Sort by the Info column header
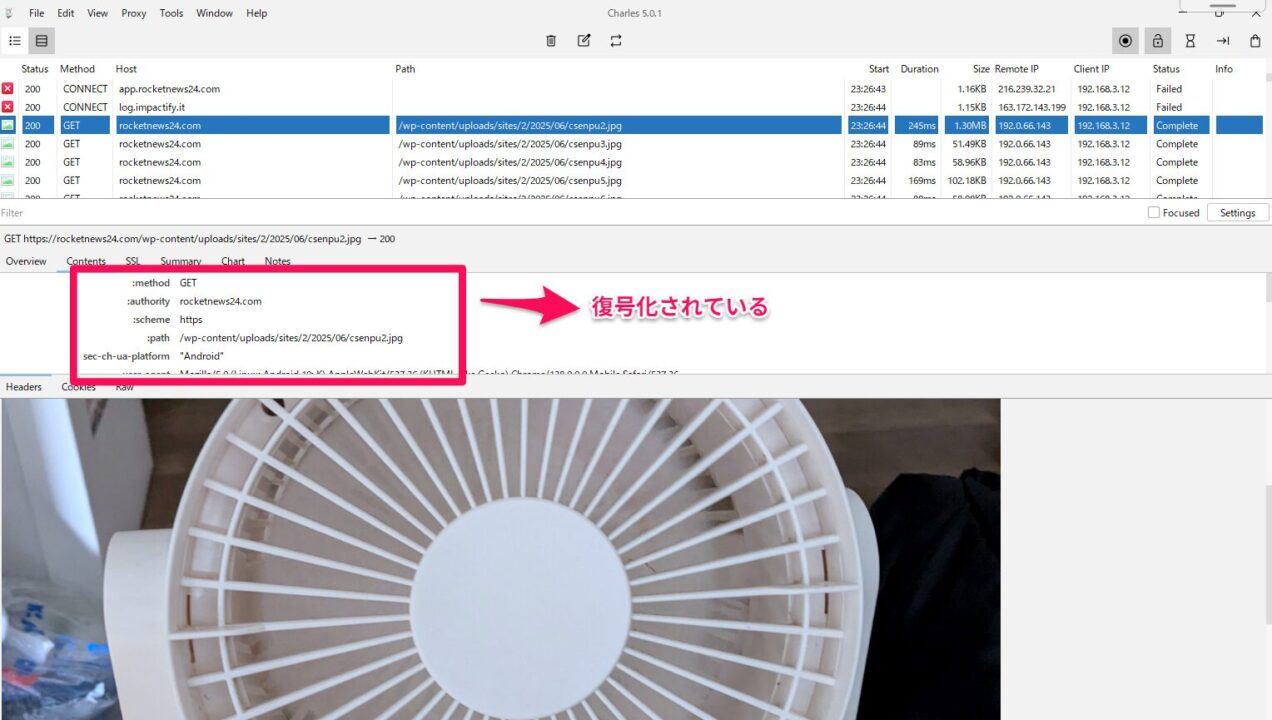The height and width of the screenshot is (720, 1272). point(1224,69)
